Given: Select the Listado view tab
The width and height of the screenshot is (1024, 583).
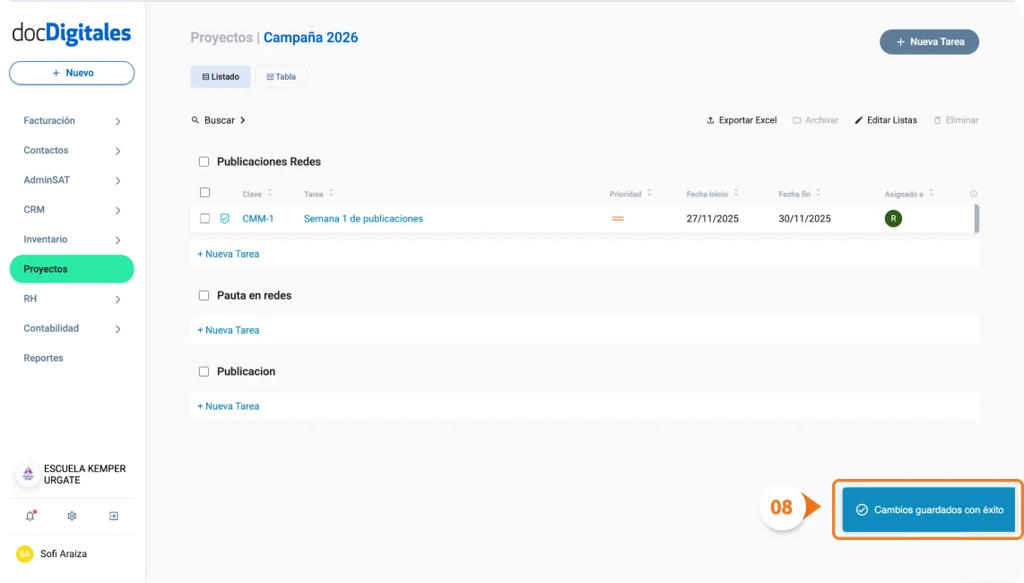Looking at the screenshot, I should click(220, 76).
